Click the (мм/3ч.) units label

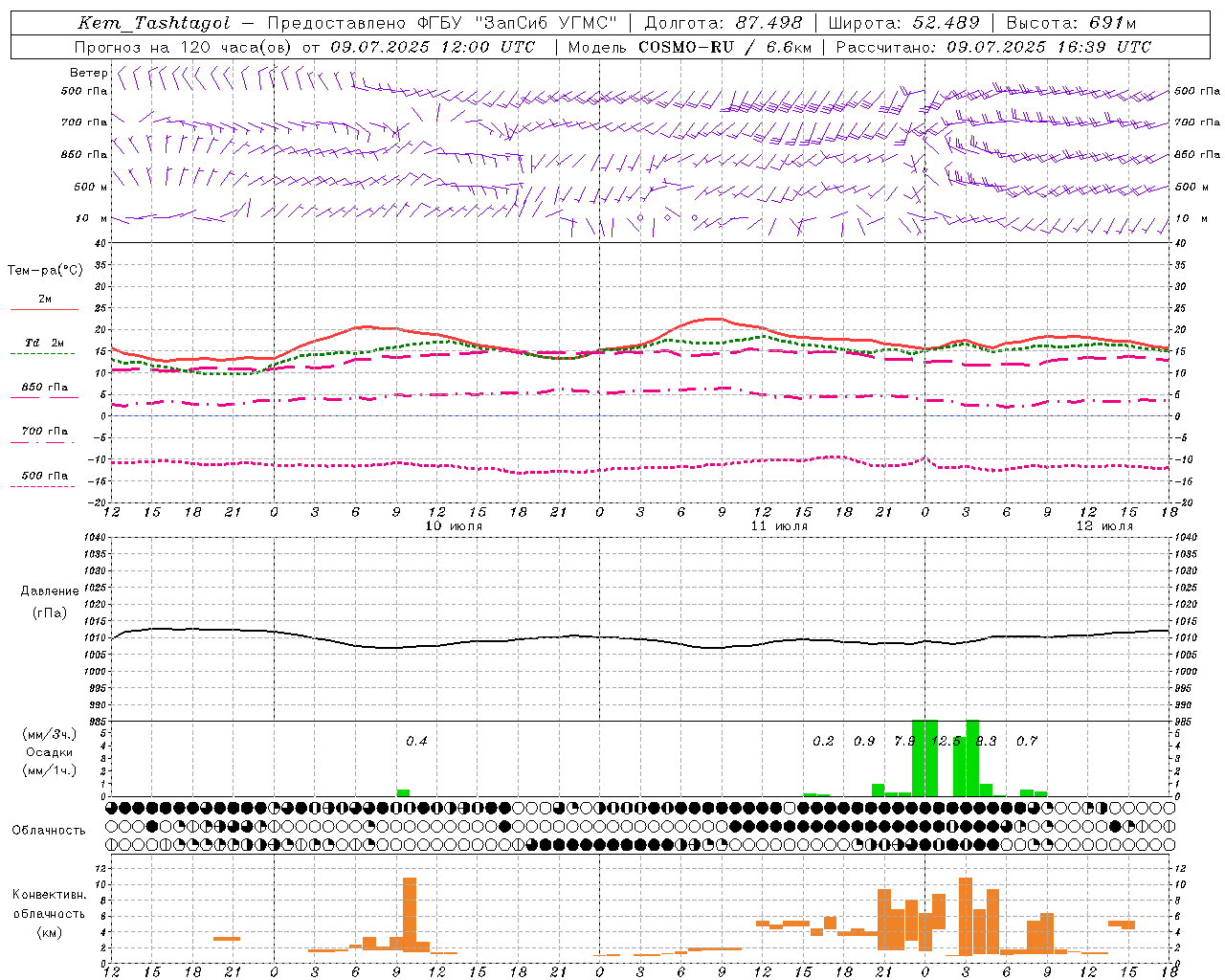coord(50,735)
